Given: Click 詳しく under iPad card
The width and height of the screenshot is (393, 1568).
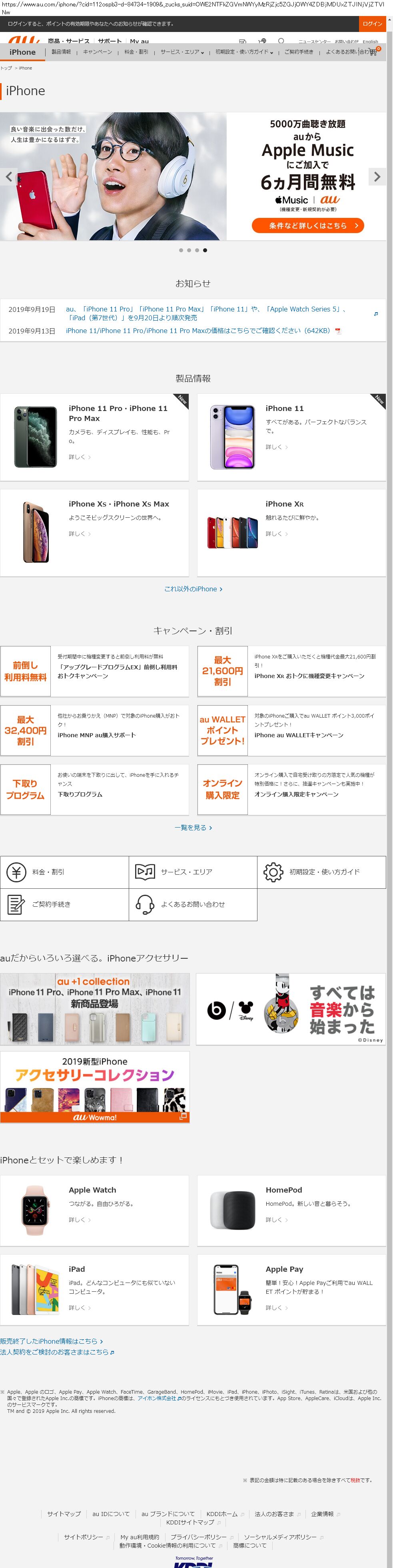Looking at the screenshot, I should (79, 1307).
